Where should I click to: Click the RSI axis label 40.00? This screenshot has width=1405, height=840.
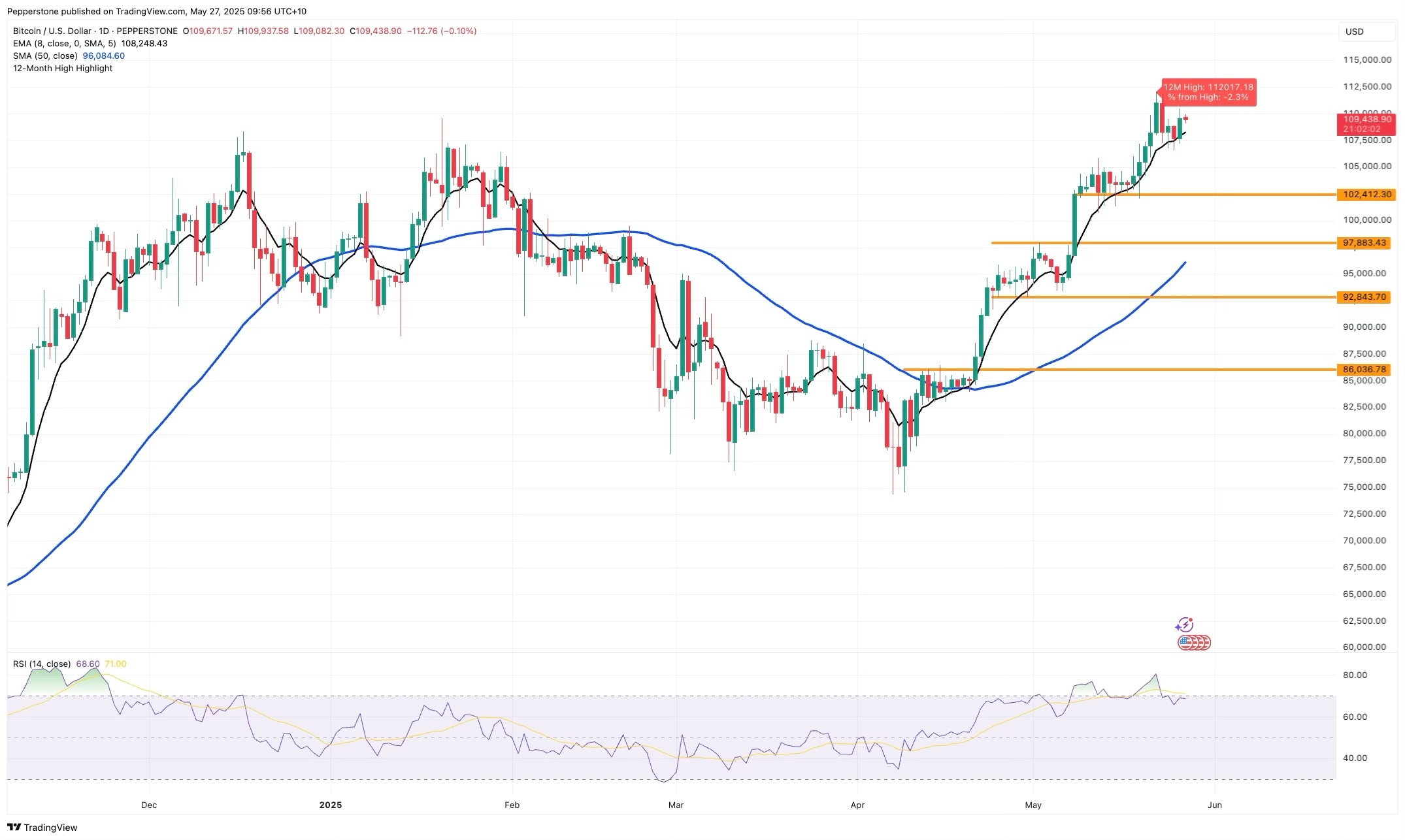pyautogui.click(x=1355, y=758)
